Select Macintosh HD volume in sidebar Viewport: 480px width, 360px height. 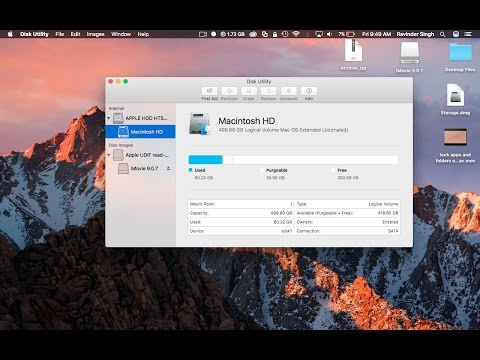(140, 132)
